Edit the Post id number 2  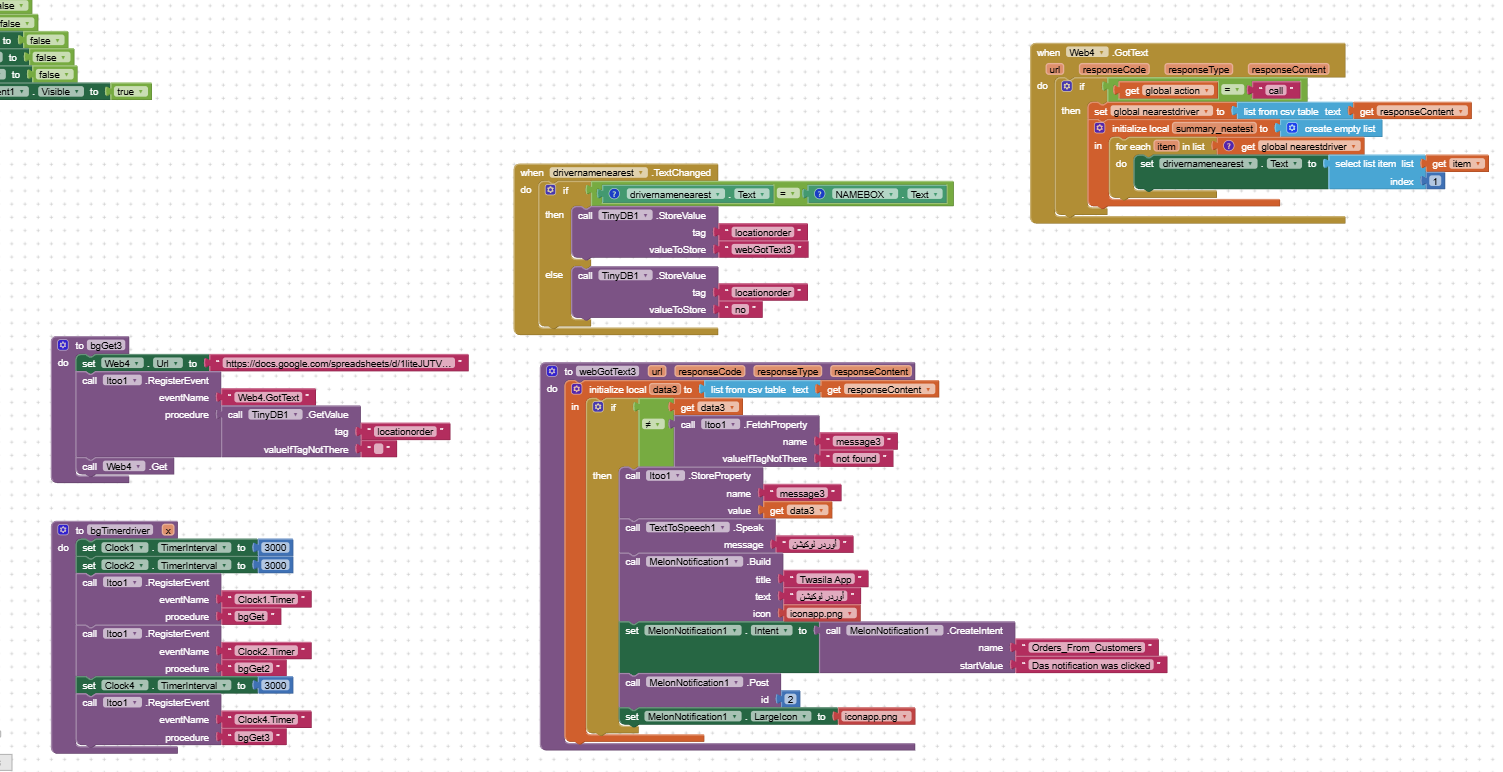point(791,700)
